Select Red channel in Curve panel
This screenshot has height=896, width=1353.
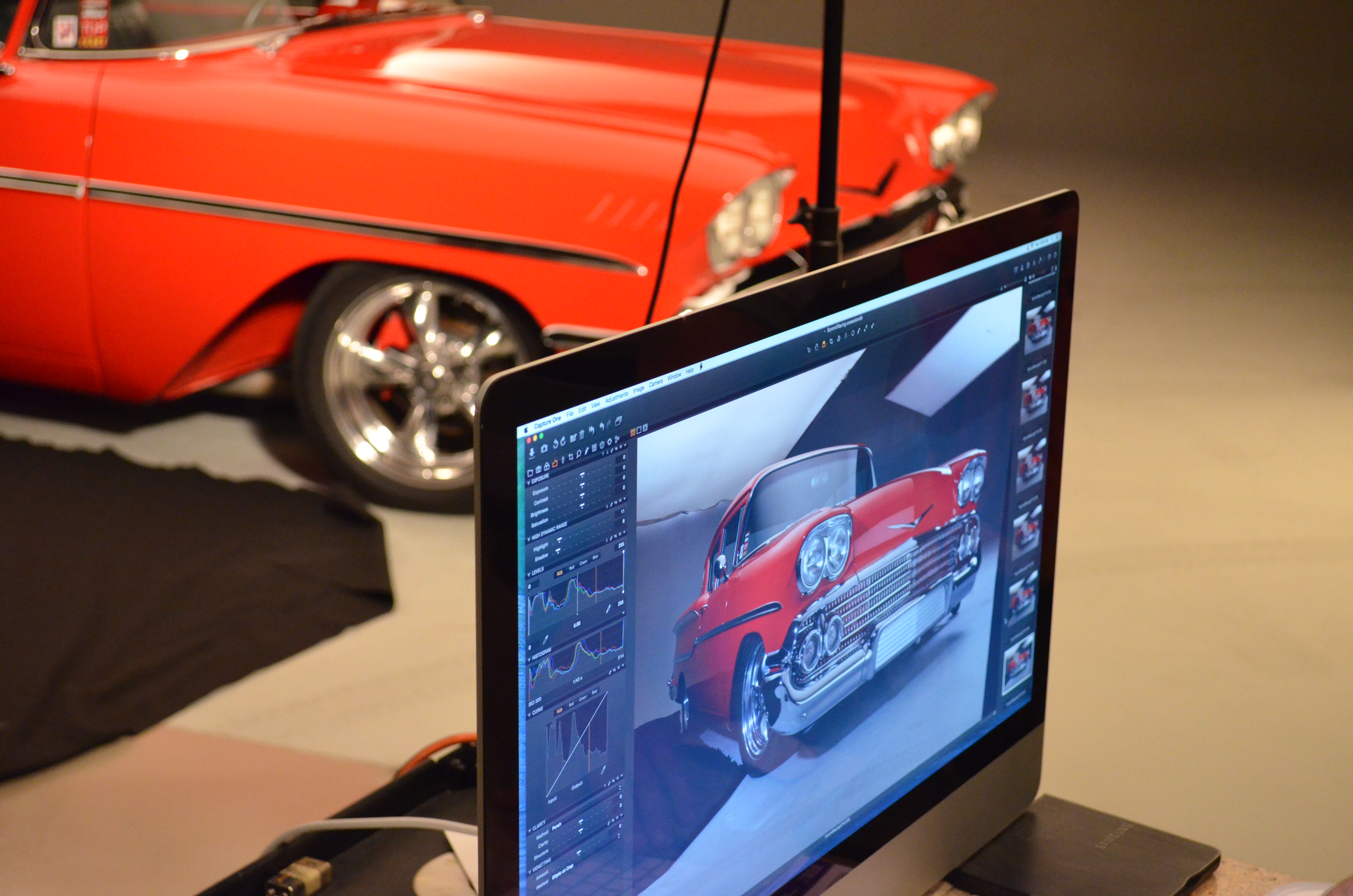(571, 705)
